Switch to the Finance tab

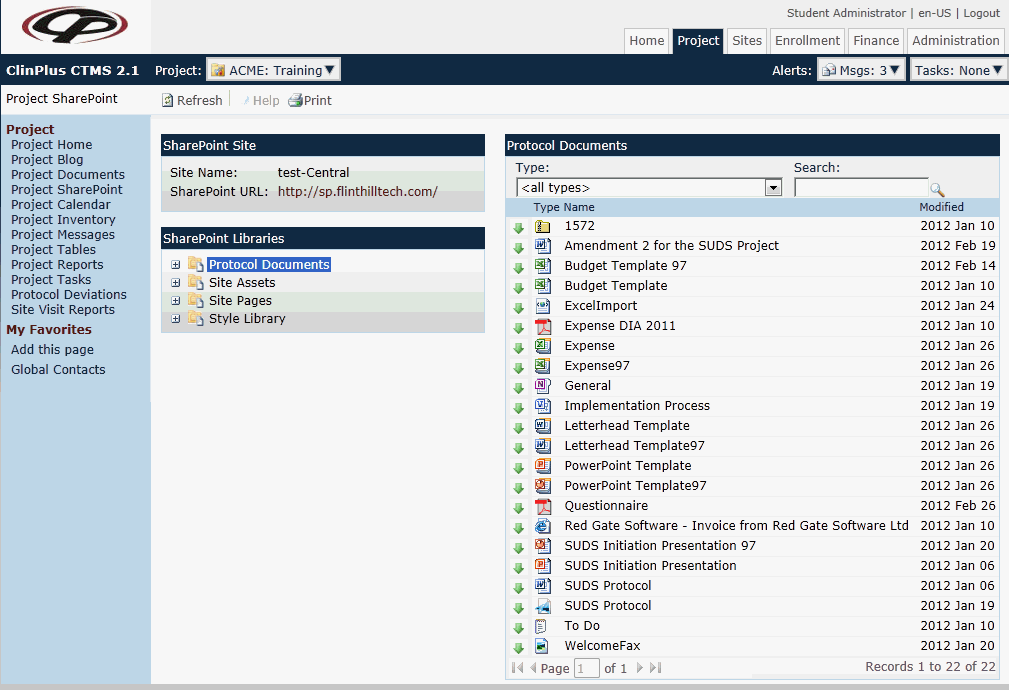coord(876,41)
